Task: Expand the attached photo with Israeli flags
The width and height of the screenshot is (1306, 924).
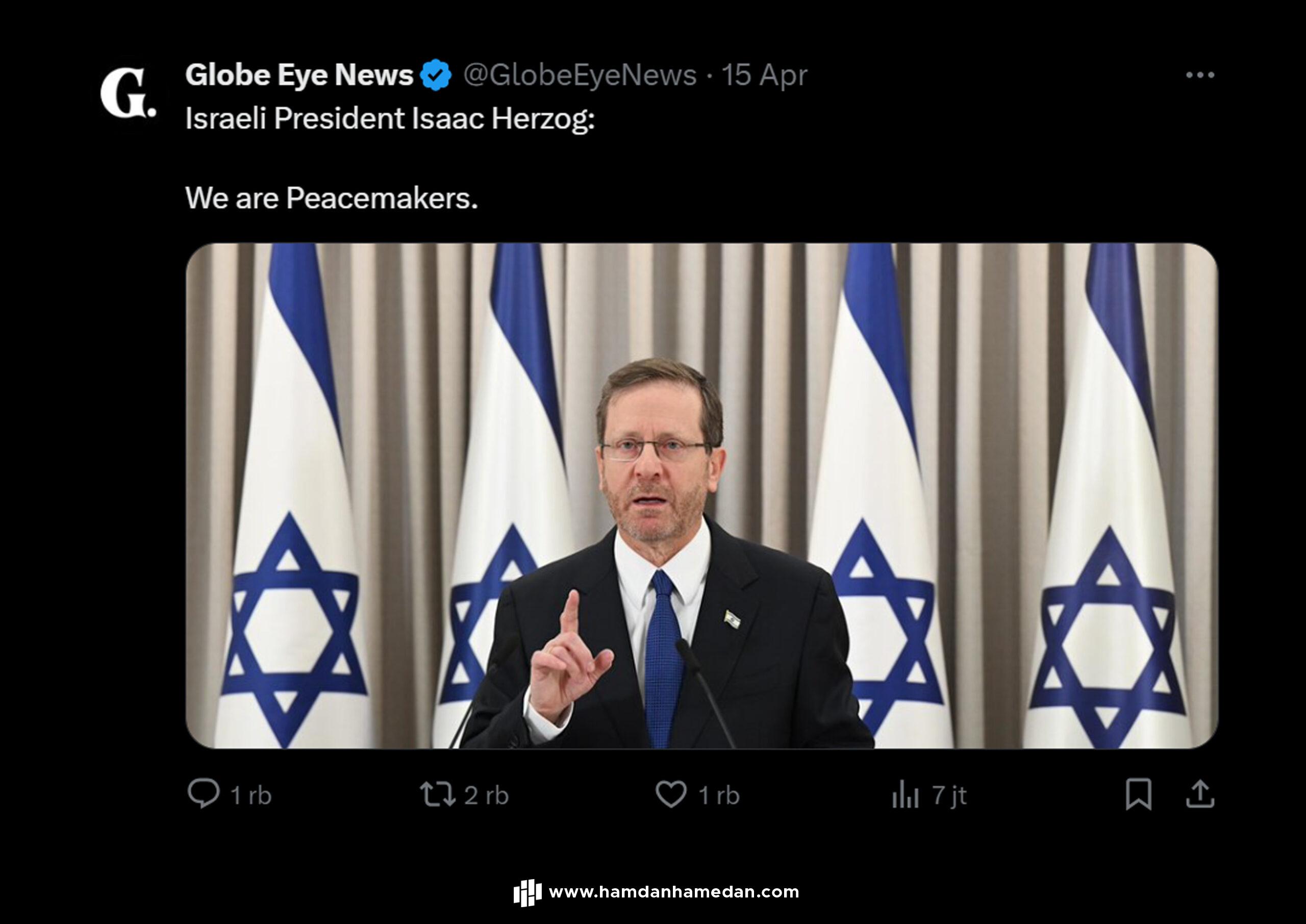Action: coord(702,495)
